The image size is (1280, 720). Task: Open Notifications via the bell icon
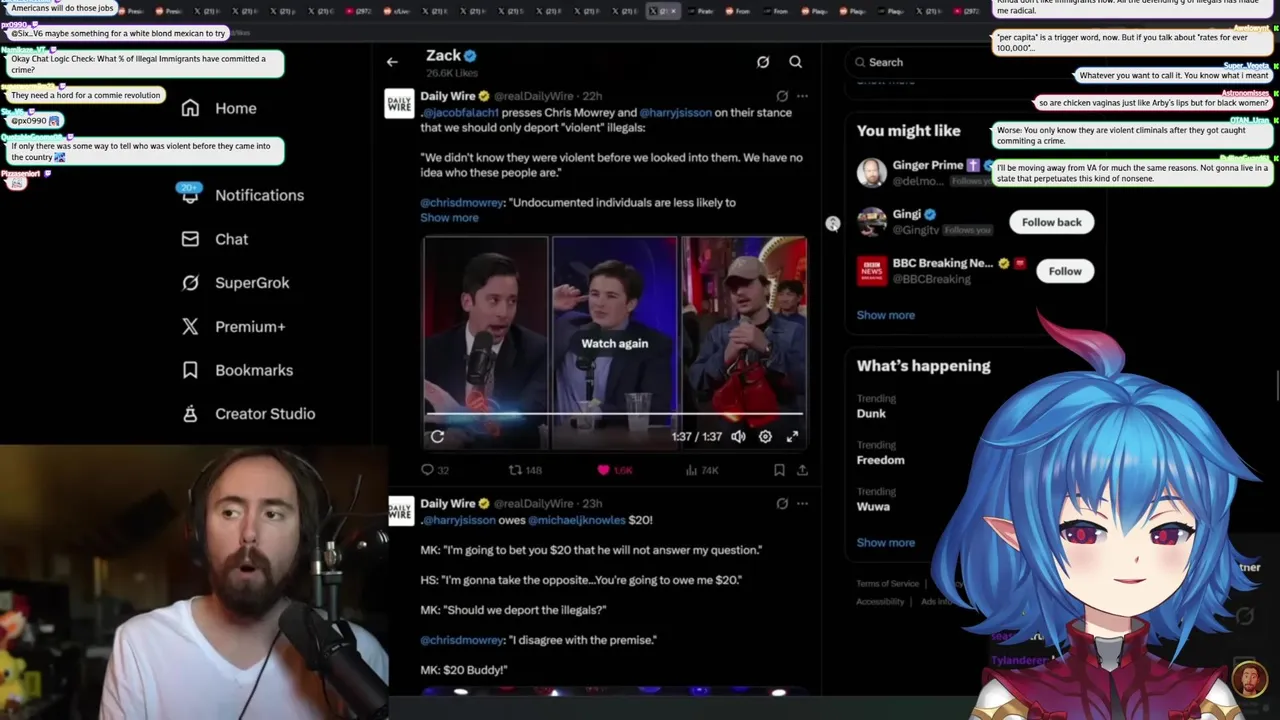pyautogui.click(x=190, y=195)
